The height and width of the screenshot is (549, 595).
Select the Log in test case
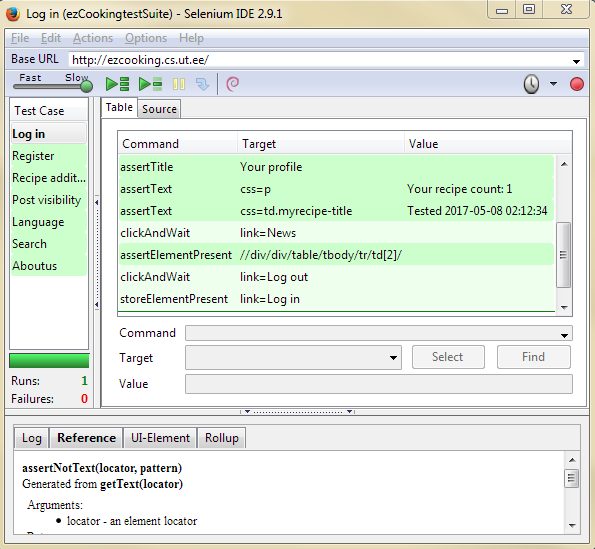pyautogui.click(x=49, y=134)
